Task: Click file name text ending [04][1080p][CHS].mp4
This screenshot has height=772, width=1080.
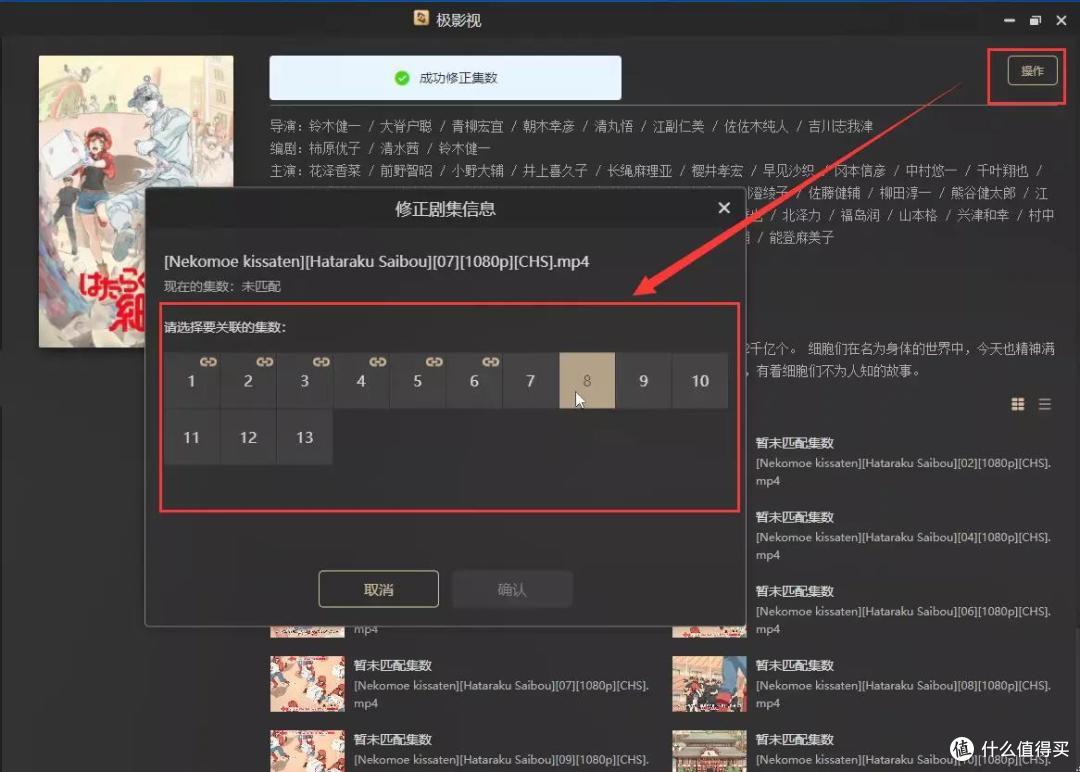Action: pos(904,546)
